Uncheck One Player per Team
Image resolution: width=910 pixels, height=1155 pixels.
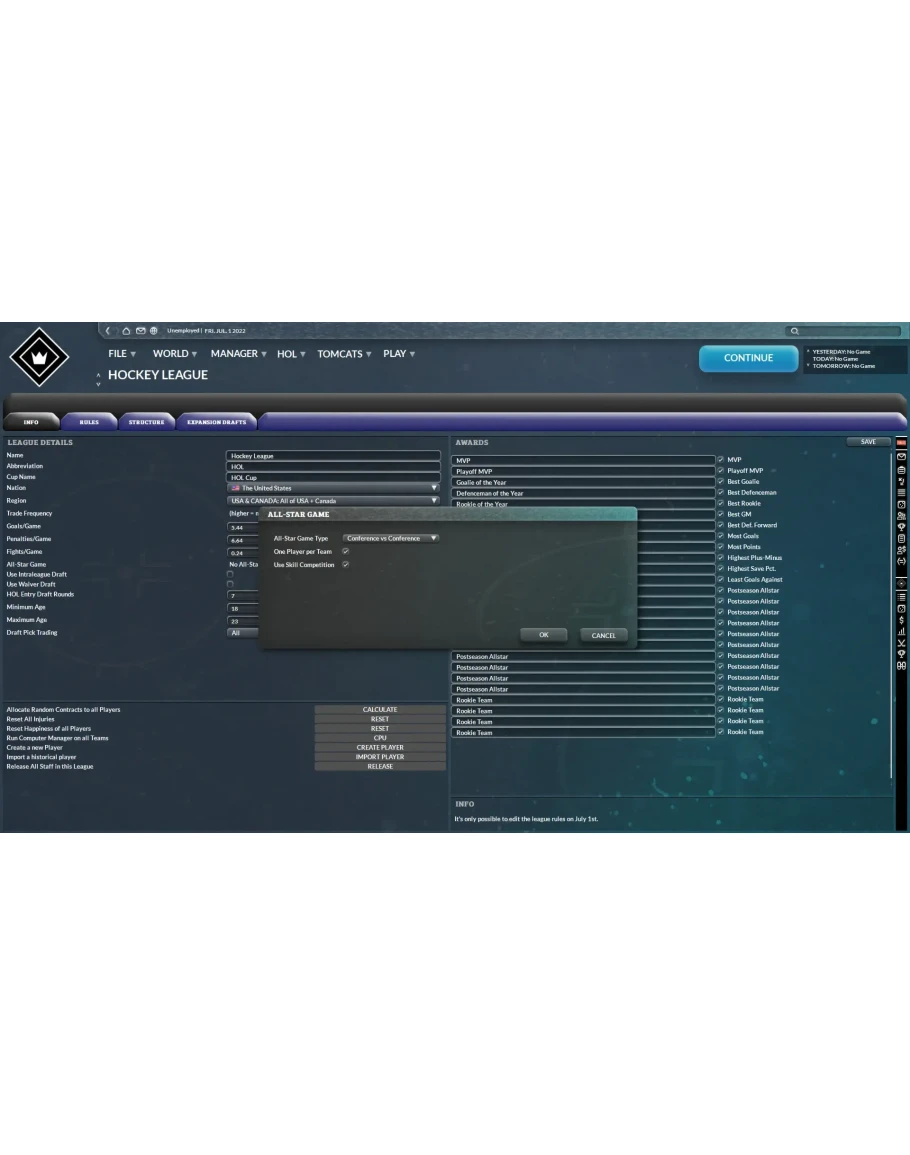[346, 551]
